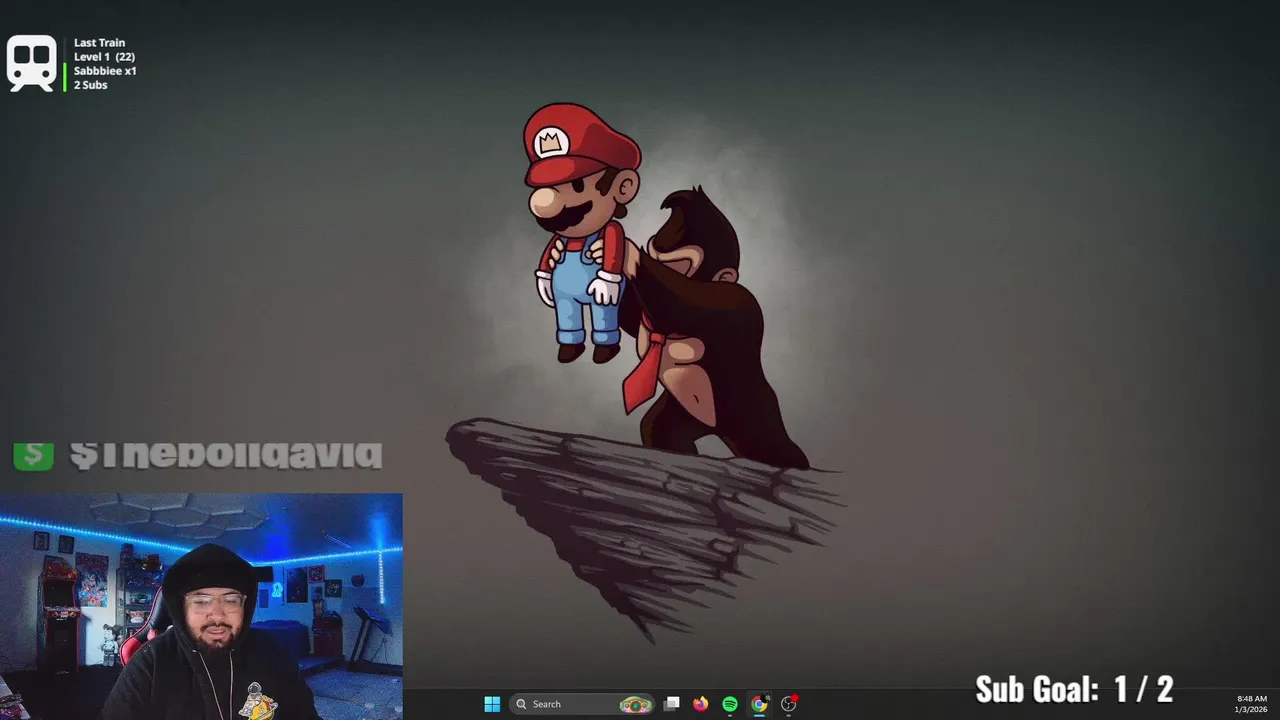The image size is (1280, 720).
Task: Click the 'Sub Goal: 1 / 2' text
Action: coord(1073,689)
